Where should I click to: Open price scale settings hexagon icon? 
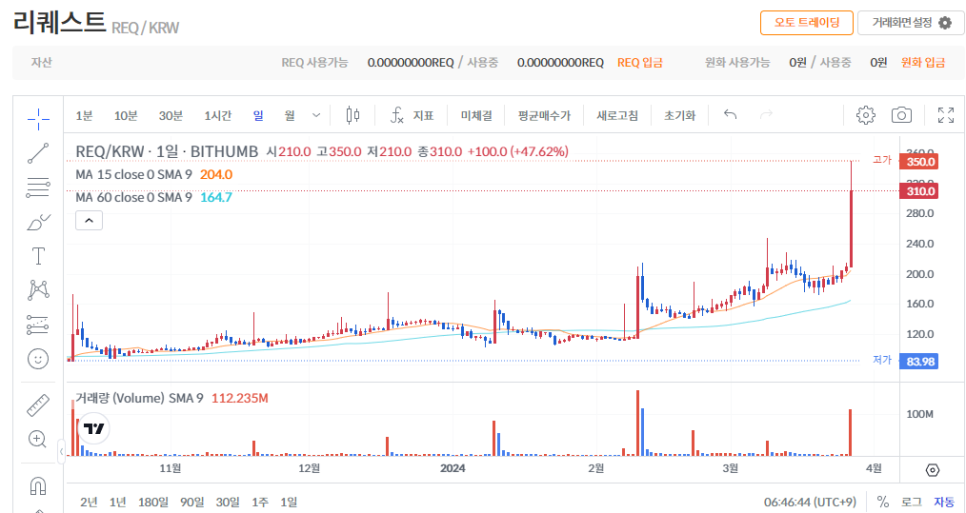tap(933, 470)
